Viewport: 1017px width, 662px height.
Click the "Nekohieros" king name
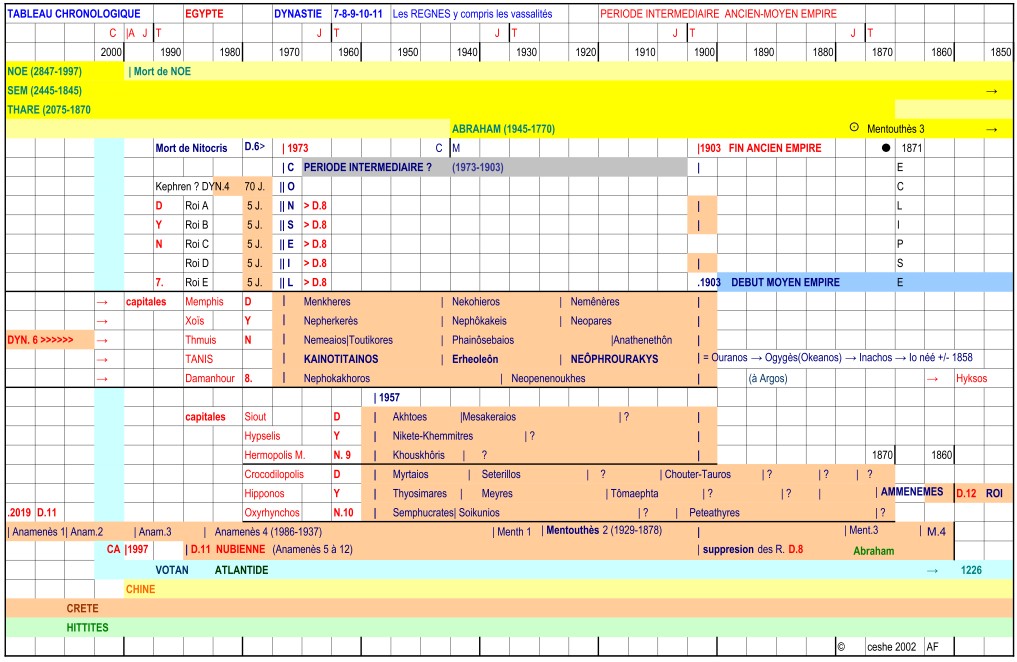pyautogui.click(x=476, y=302)
